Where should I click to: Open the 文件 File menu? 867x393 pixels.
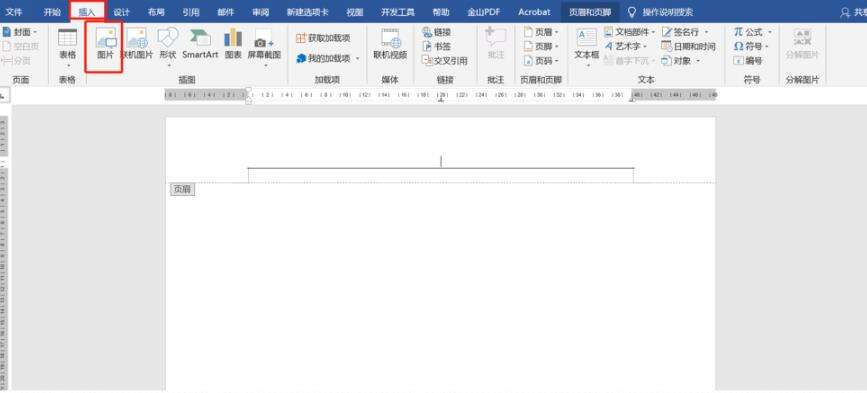14,12
